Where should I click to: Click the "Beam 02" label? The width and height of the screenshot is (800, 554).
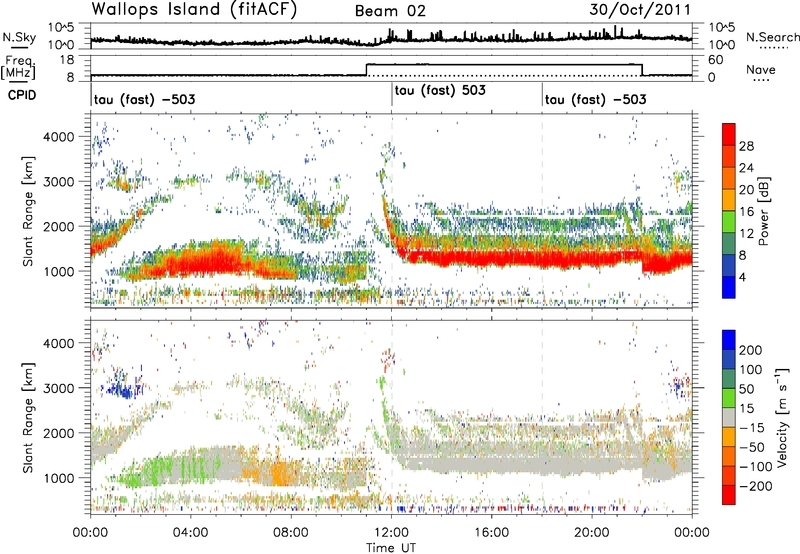point(390,11)
